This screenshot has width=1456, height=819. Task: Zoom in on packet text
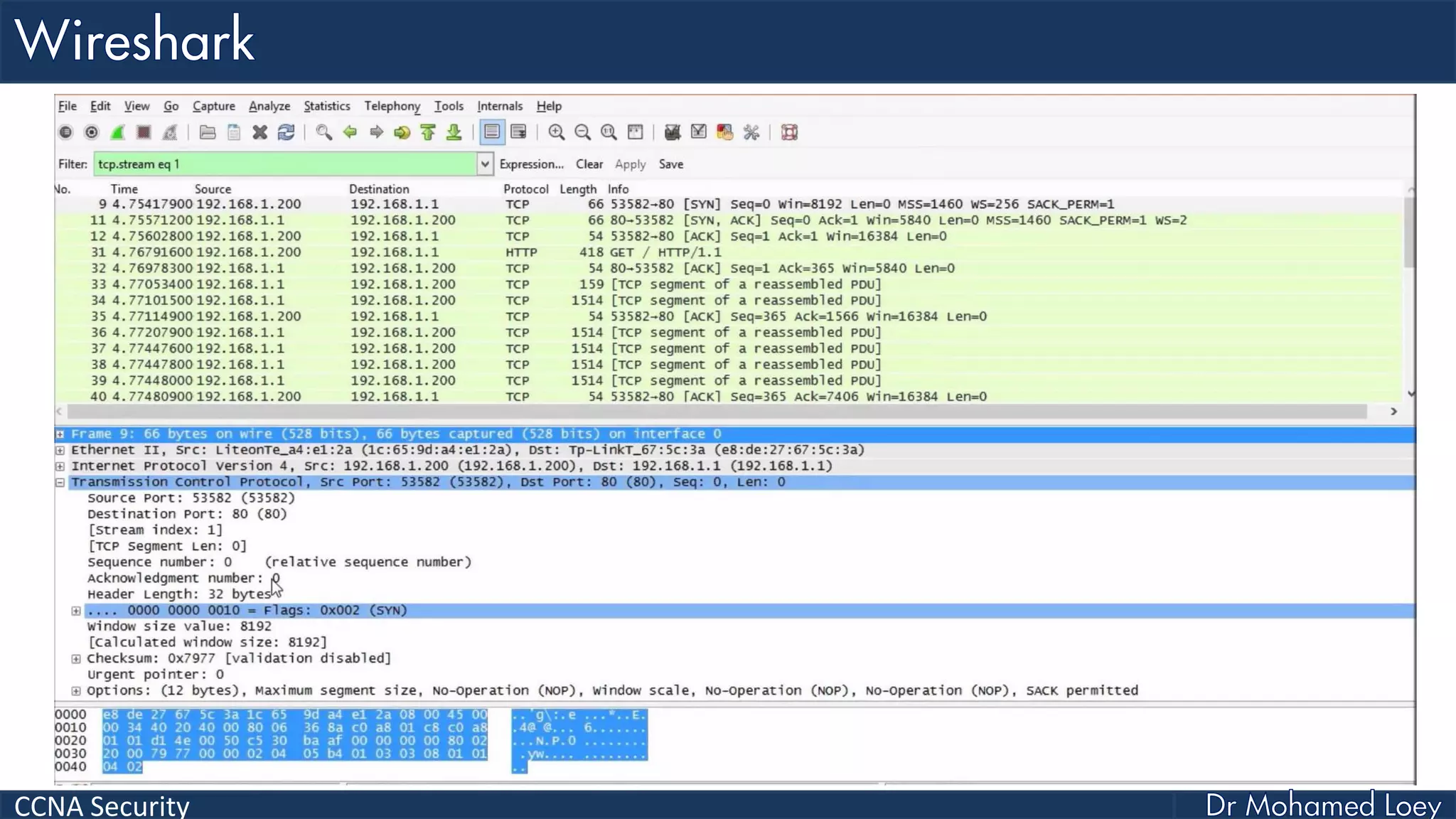click(556, 132)
